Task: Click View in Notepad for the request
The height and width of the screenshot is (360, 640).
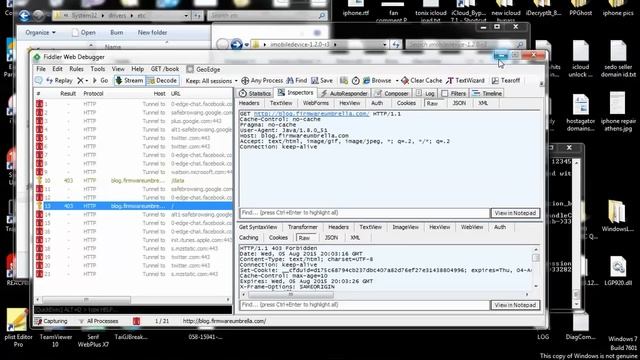Action: [x=515, y=213]
